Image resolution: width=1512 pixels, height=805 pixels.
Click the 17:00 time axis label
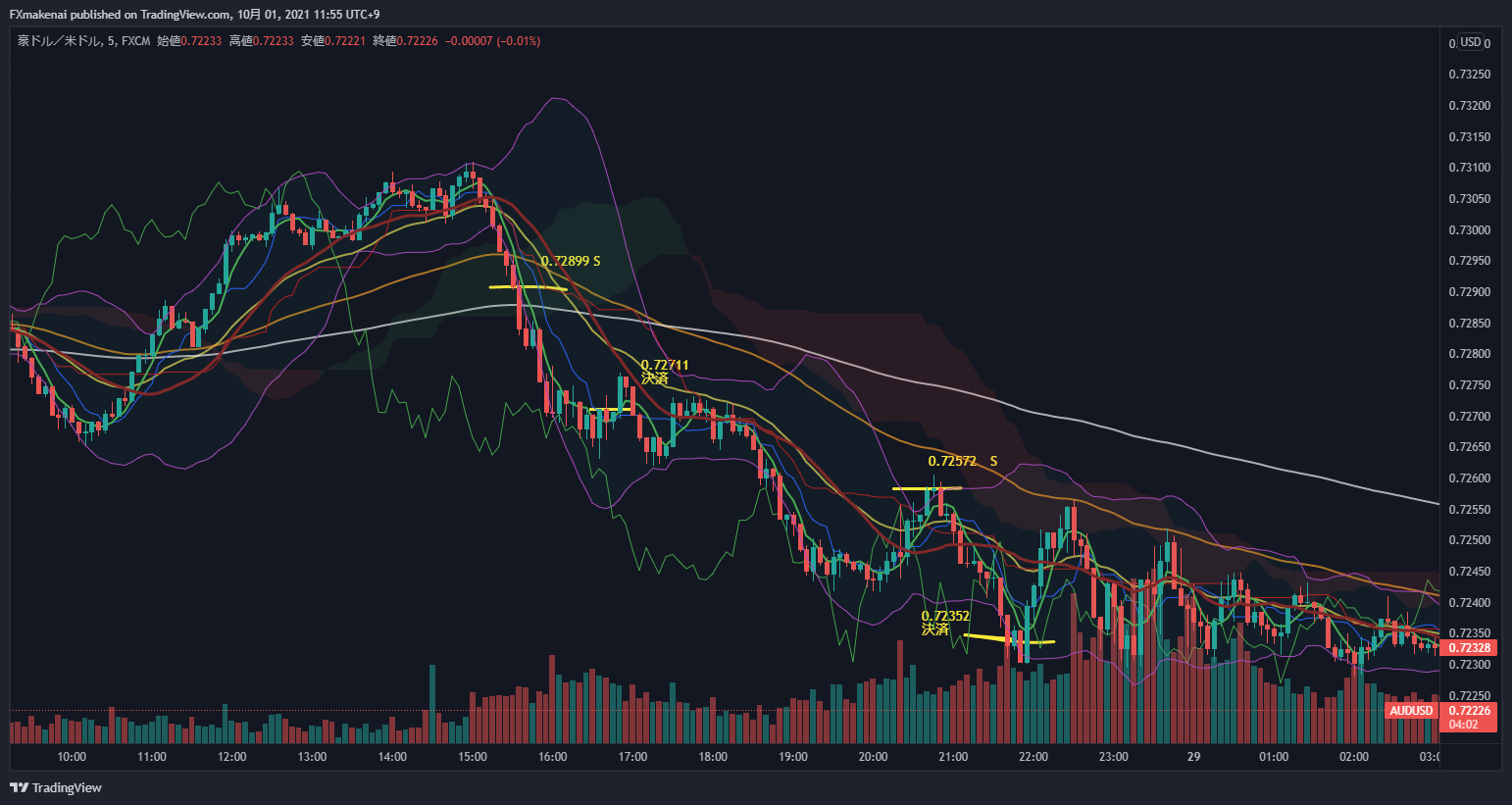pyautogui.click(x=632, y=757)
